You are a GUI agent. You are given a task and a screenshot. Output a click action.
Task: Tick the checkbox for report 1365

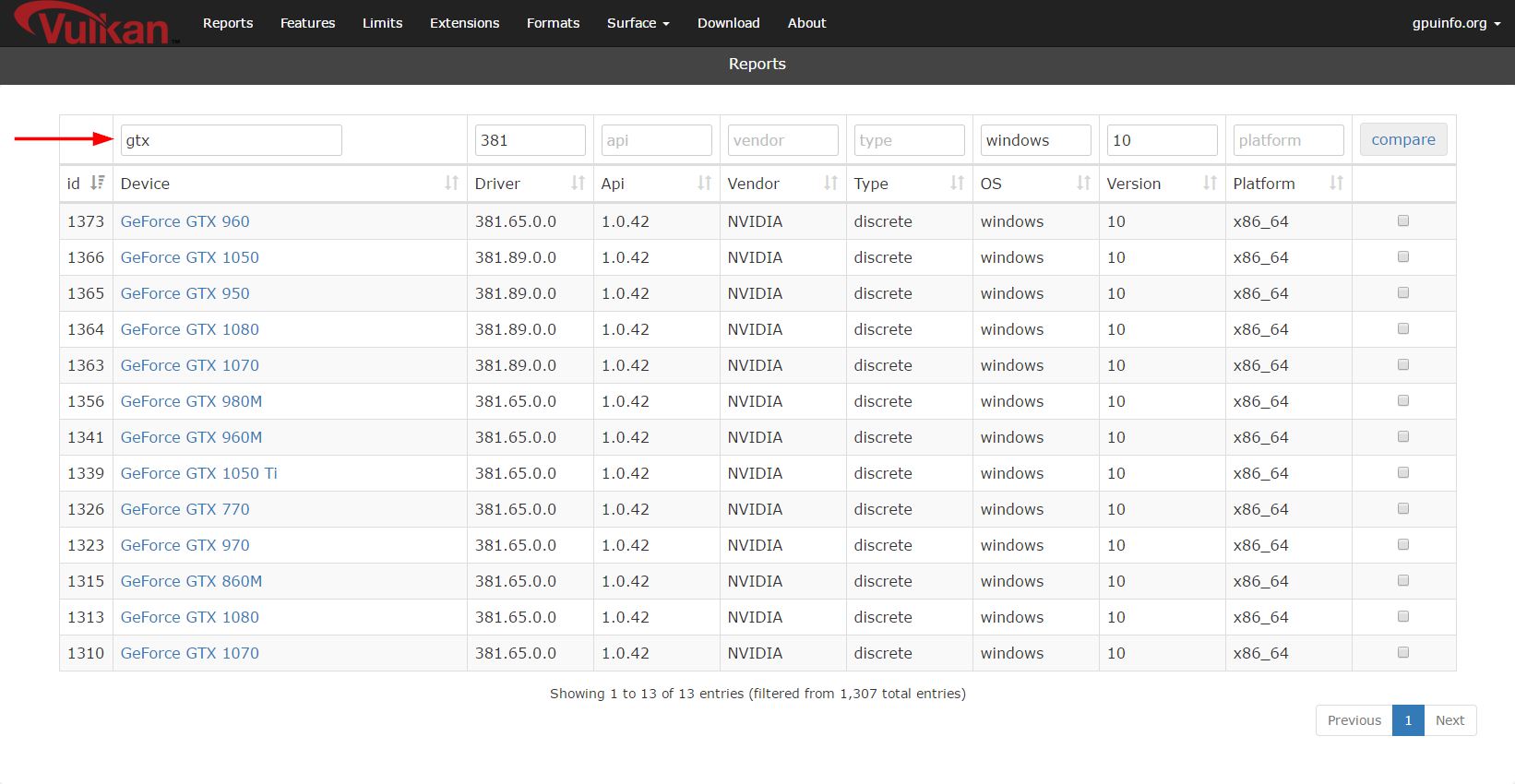pos(1403,292)
